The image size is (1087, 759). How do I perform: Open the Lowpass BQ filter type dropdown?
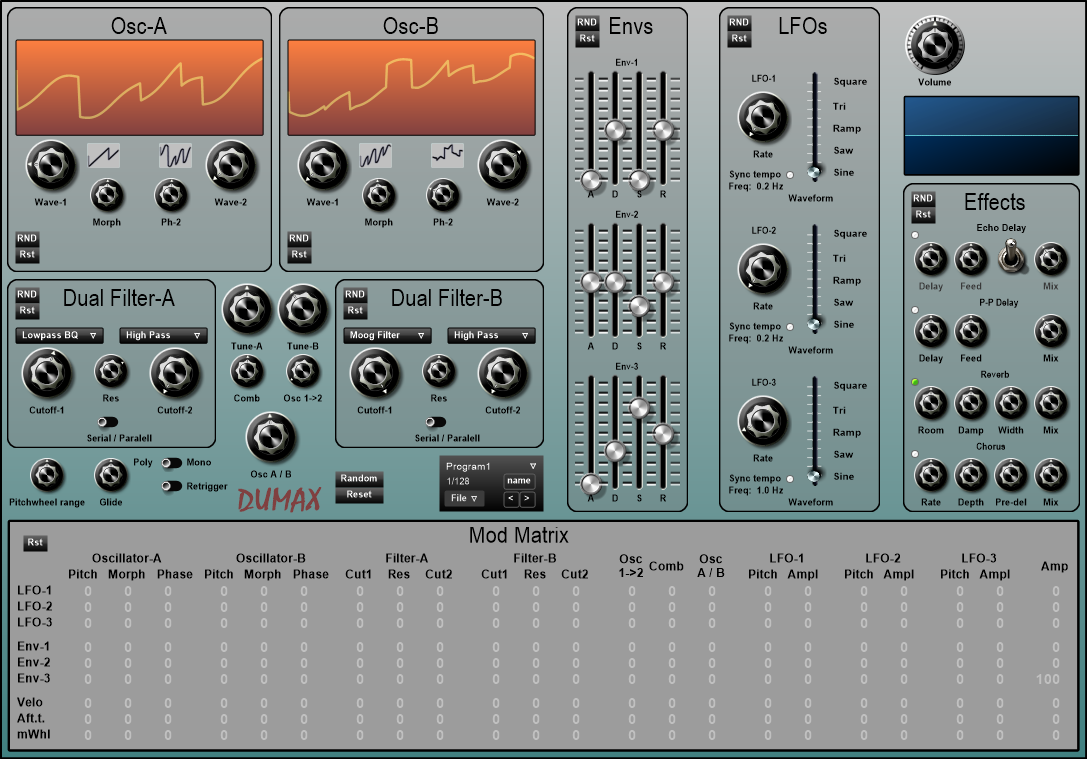(61, 335)
